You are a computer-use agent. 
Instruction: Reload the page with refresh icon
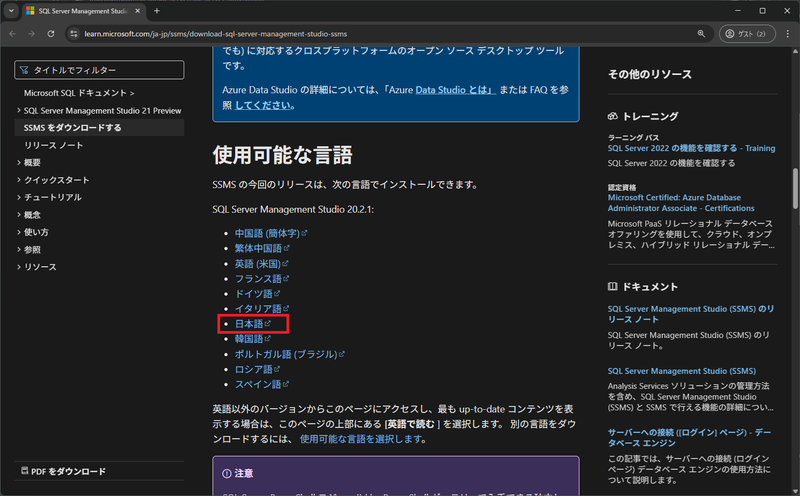pyautogui.click(x=51, y=34)
